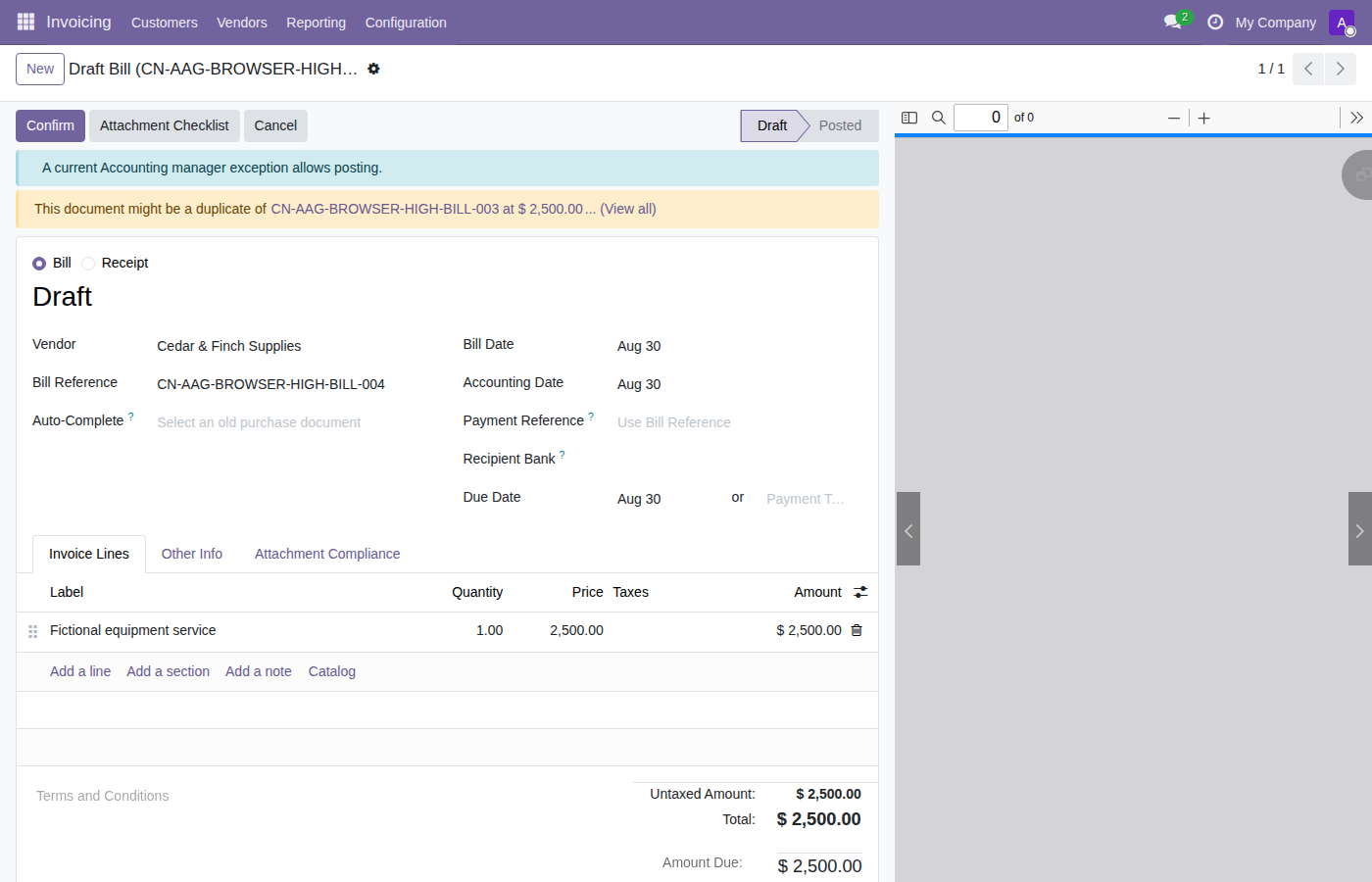The height and width of the screenshot is (882, 1372).
Task: Click the Attachment Checklist button
Action: [x=165, y=125]
